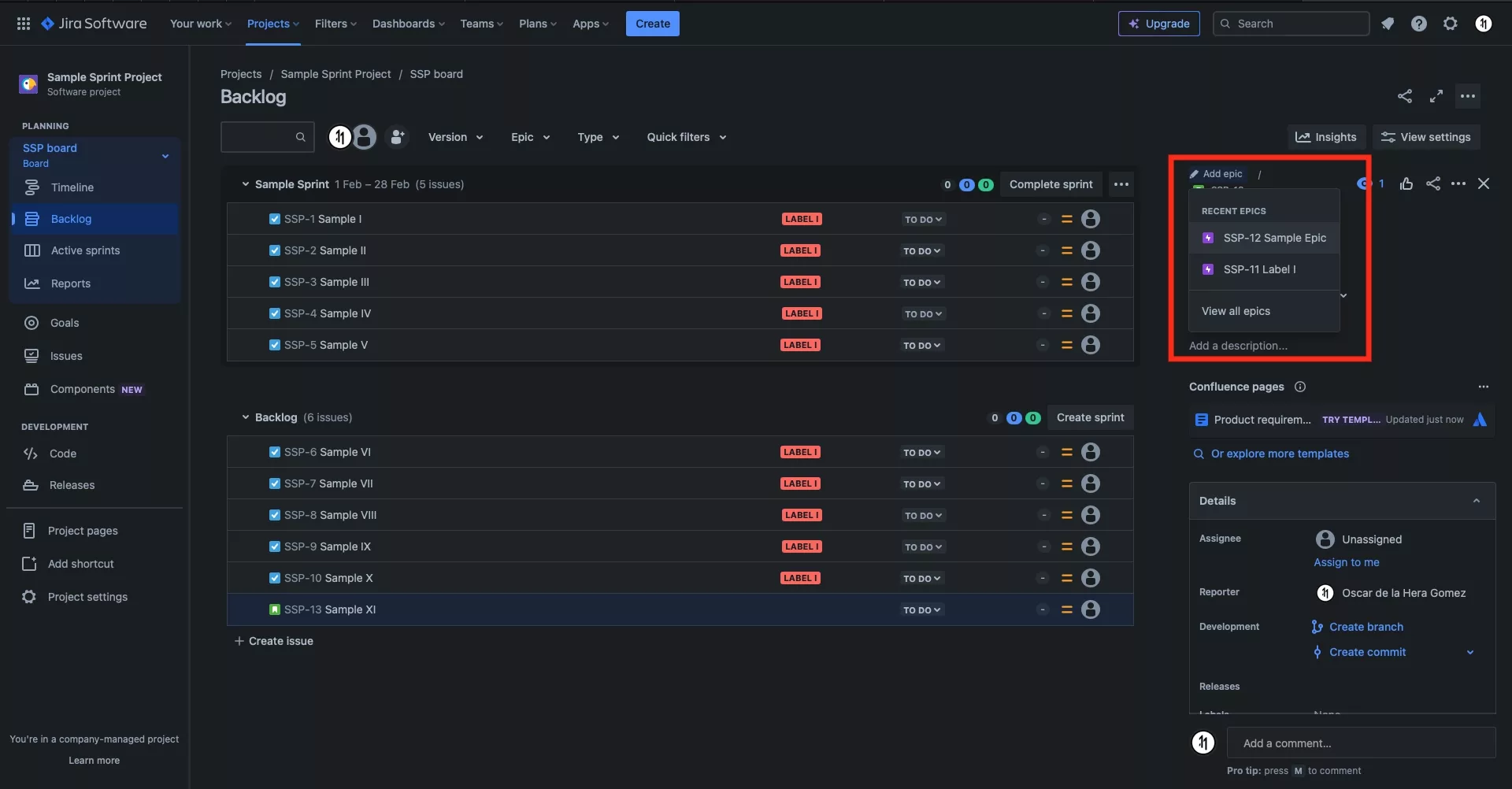Open the help question mark icon
Screen dimensions: 1512x789
click(1419, 24)
